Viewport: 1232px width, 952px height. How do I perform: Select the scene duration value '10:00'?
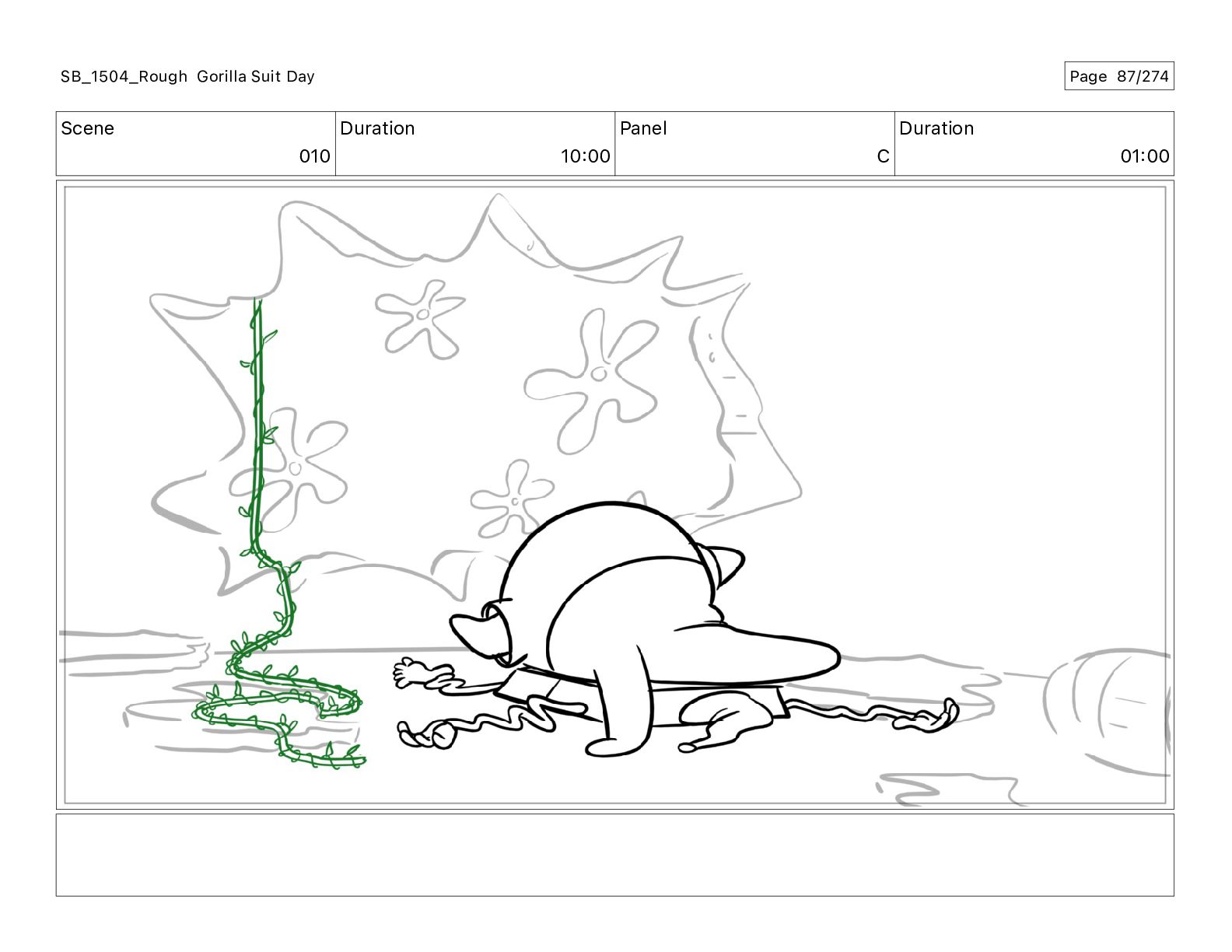pyautogui.click(x=585, y=156)
